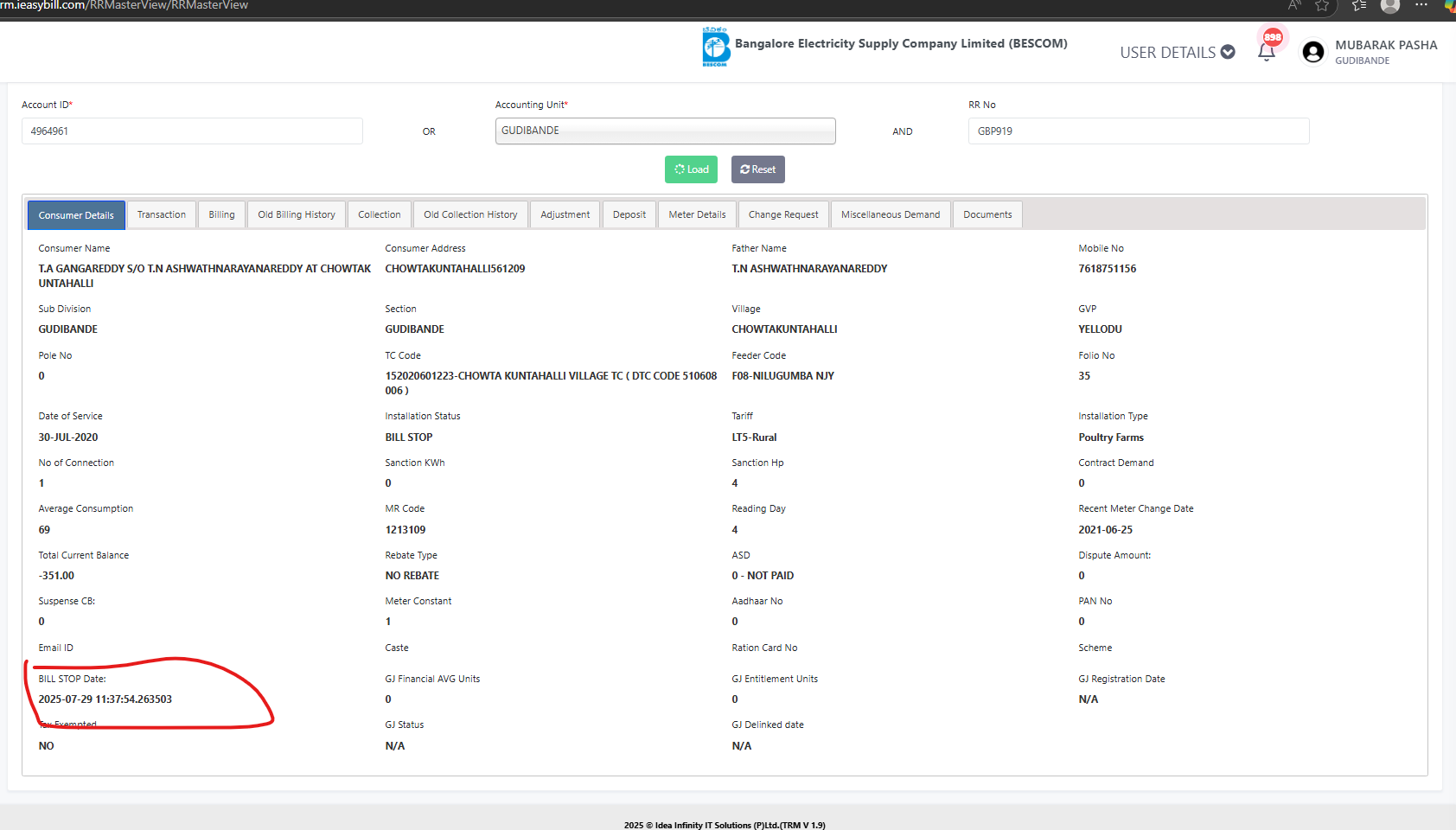Go to the Old Collection History tab
Viewport: 1456px width, 830px height.
[470, 214]
